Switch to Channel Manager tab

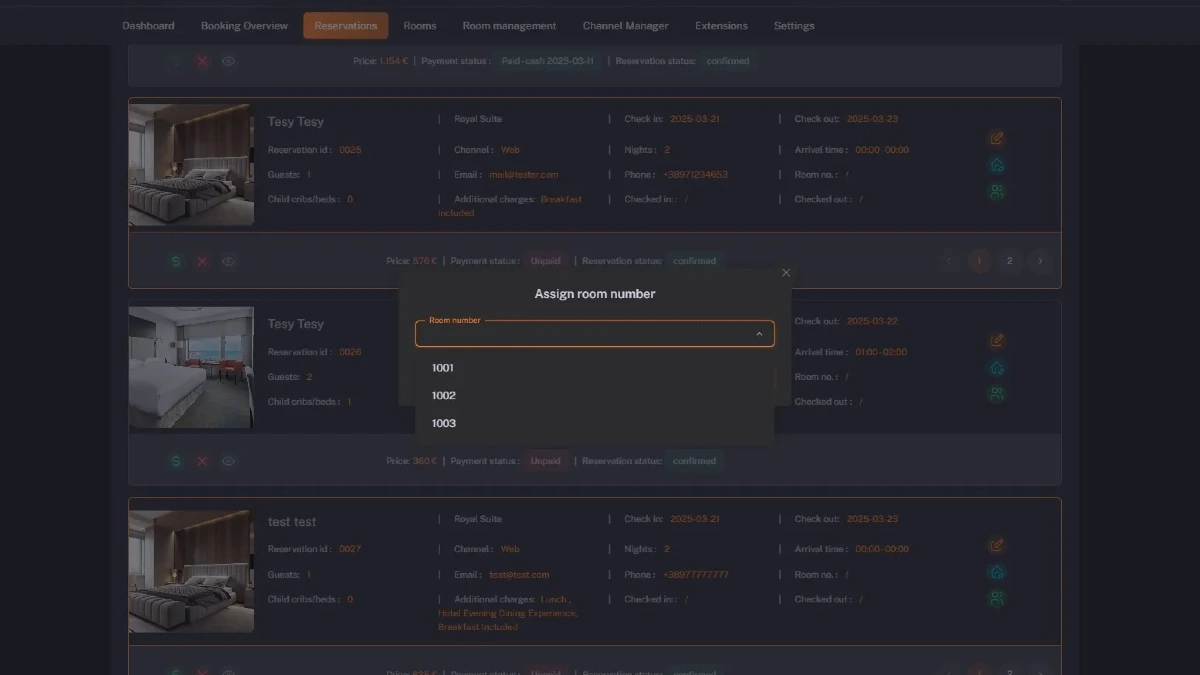(x=625, y=26)
